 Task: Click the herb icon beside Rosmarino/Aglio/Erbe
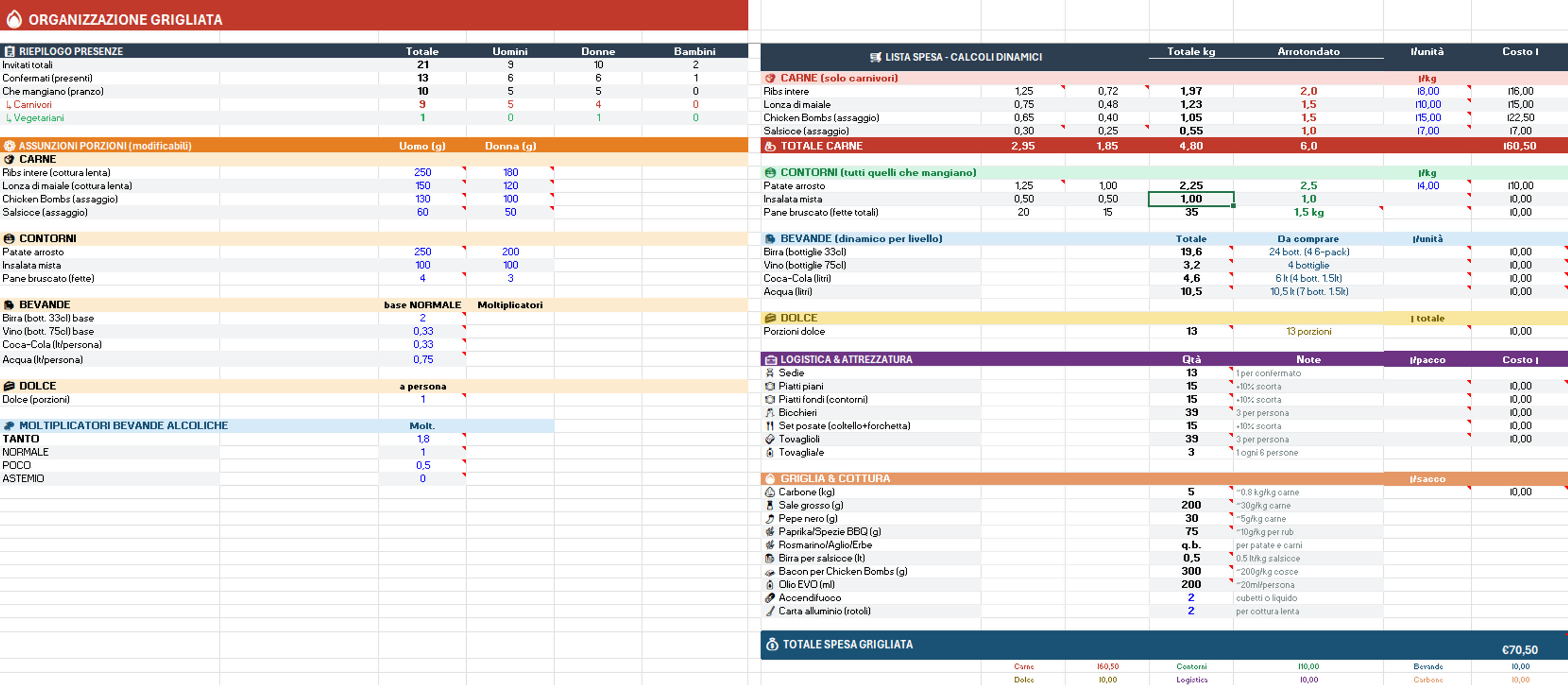770,545
